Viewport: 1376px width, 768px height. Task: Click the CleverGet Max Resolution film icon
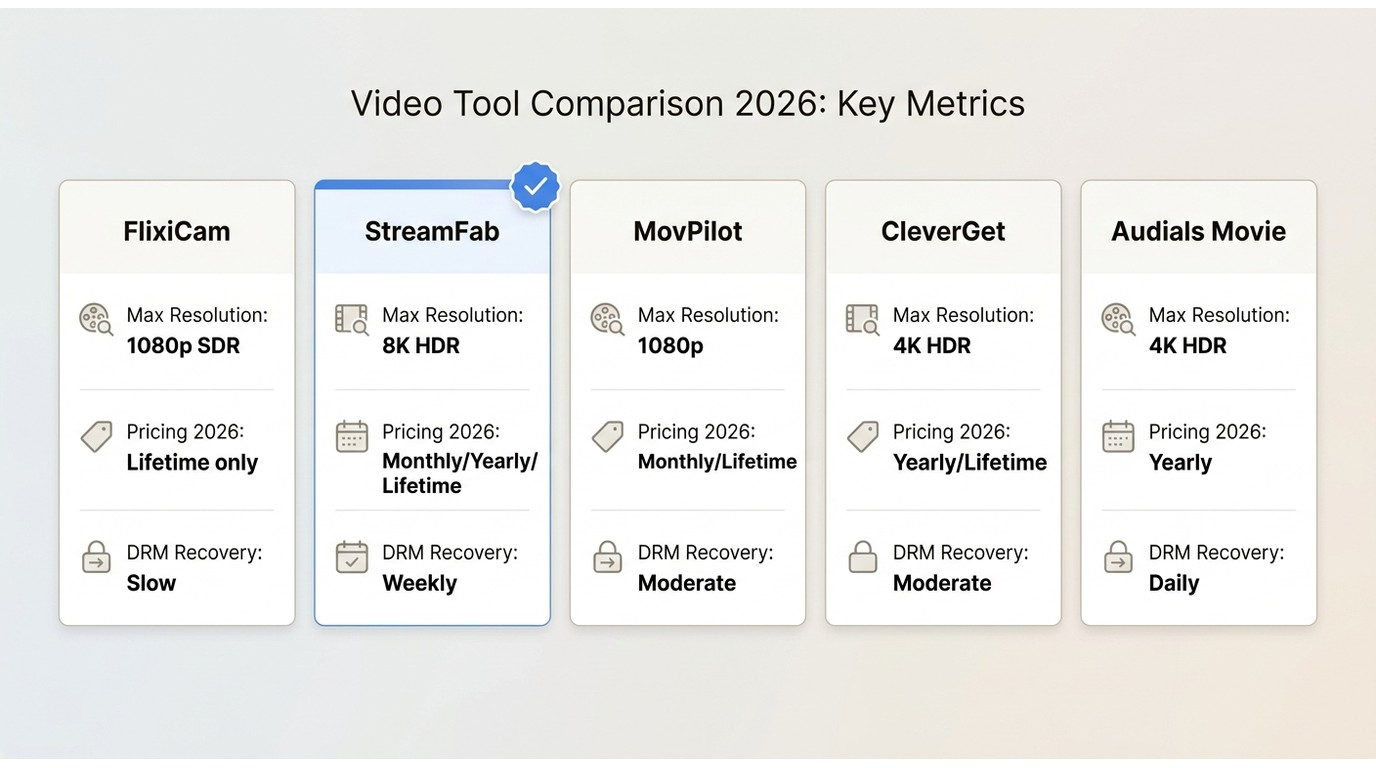tap(862, 320)
